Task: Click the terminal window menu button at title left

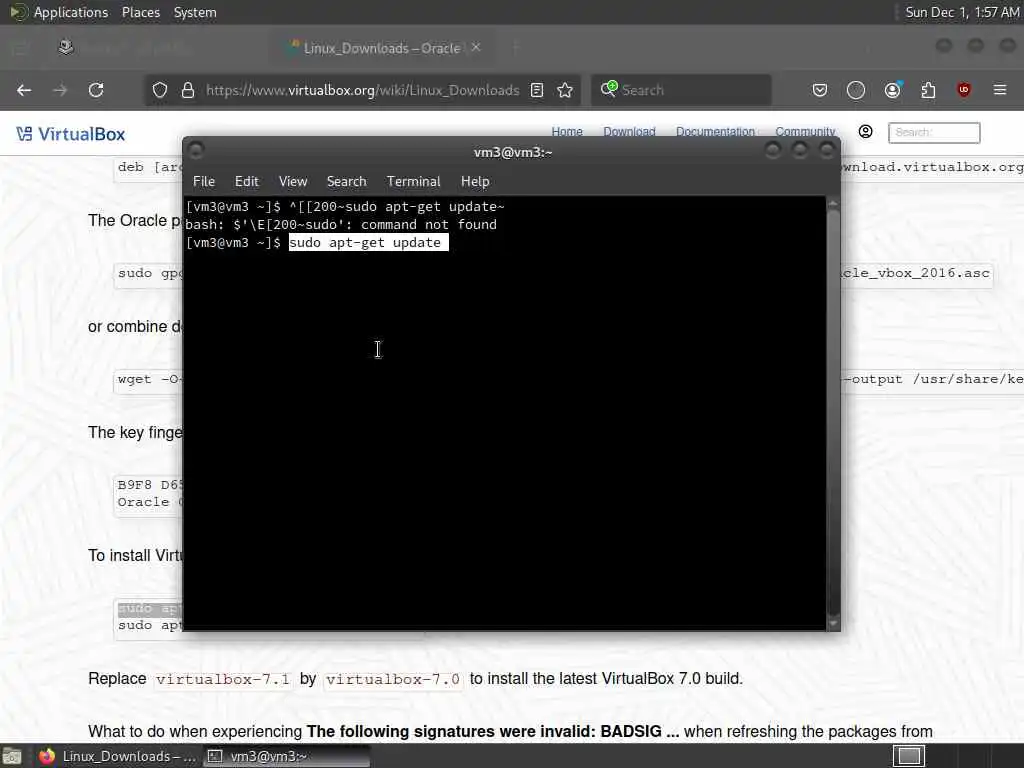Action: pos(196,151)
